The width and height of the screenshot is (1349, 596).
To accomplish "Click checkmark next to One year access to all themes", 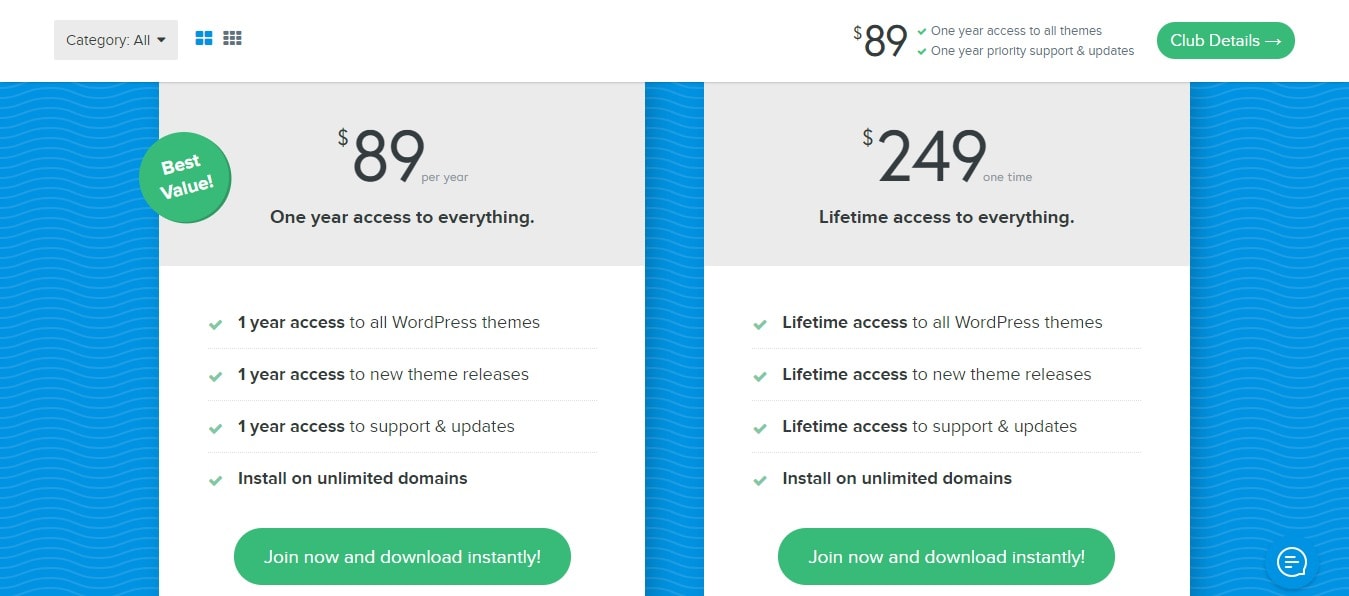I will (922, 31).
